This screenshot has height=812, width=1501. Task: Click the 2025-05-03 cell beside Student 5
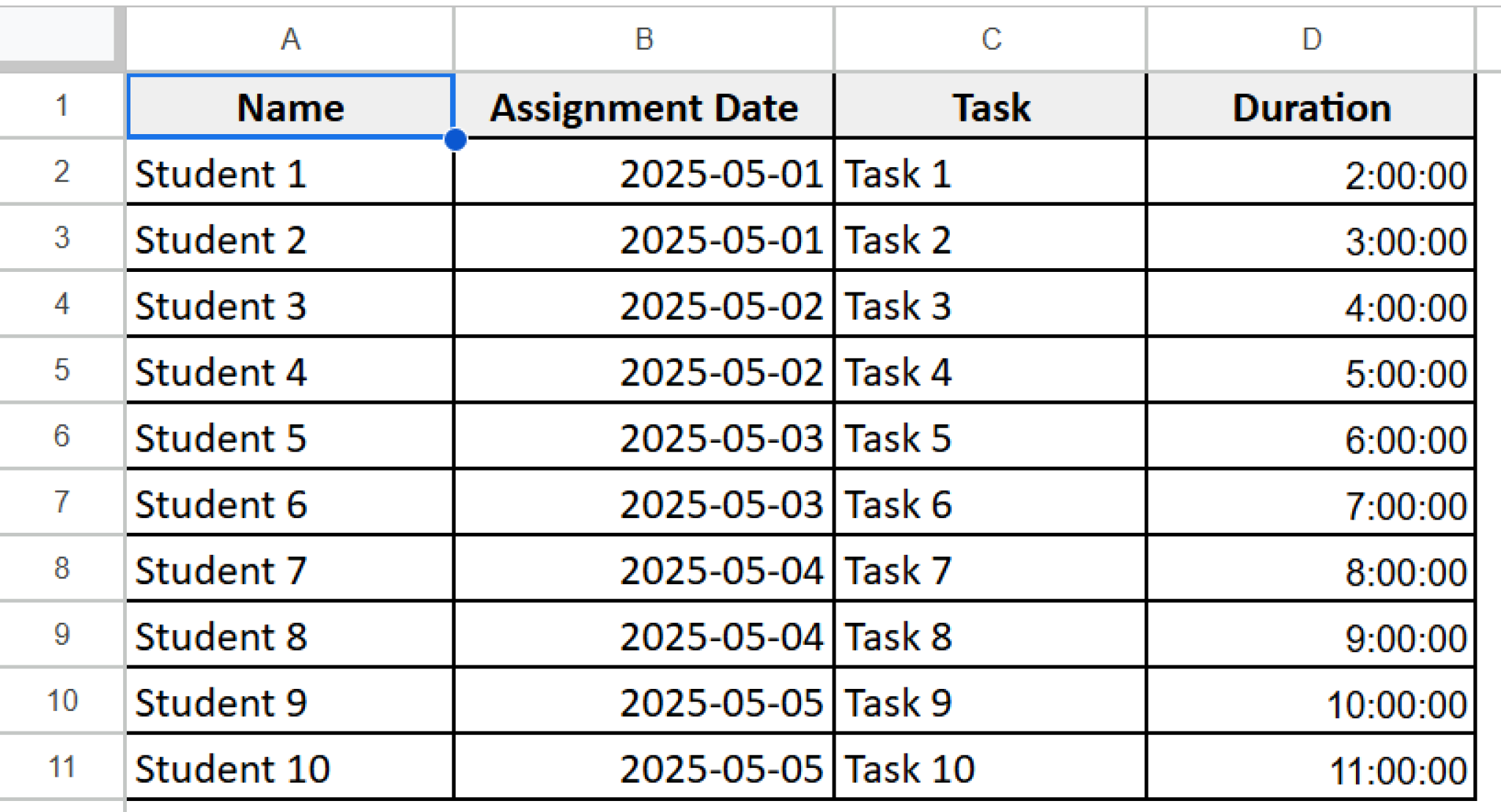[x=643, y=438]
